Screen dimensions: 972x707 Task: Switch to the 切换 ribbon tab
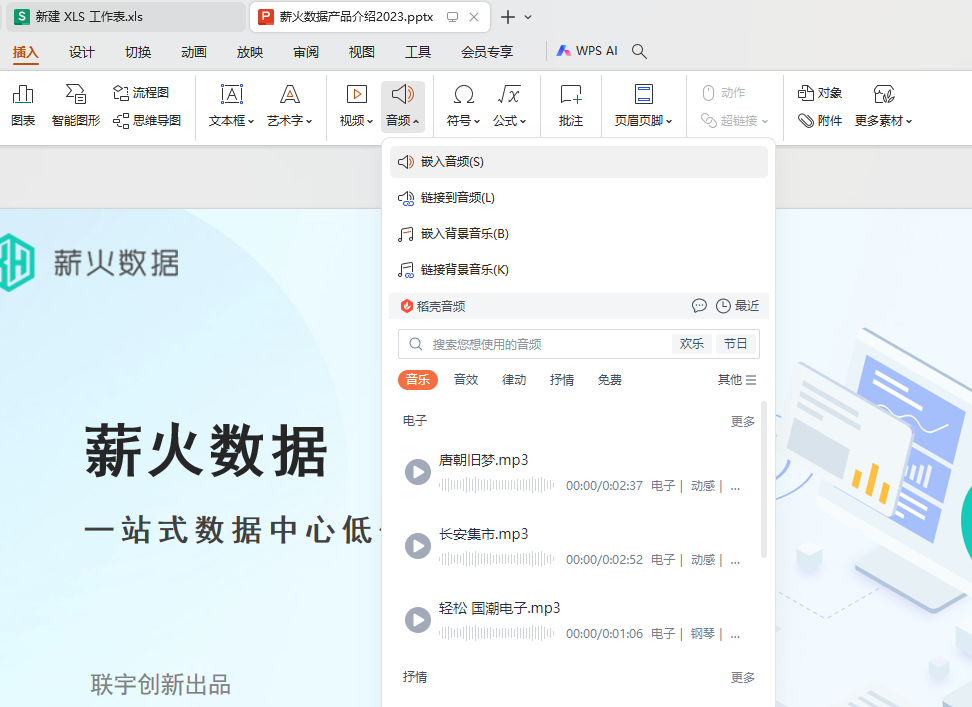coord(138,52)
